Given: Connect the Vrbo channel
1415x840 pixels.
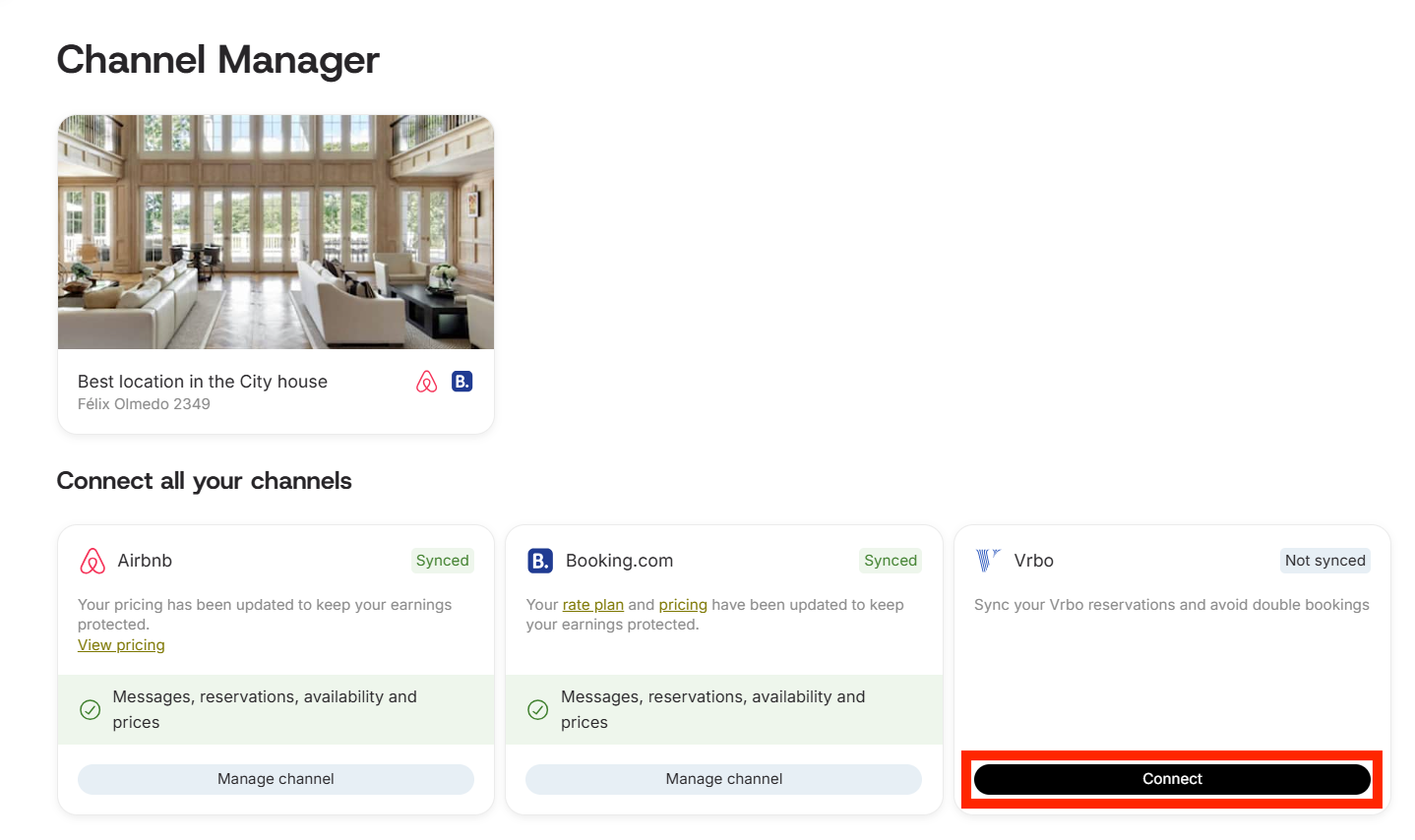Looking at the screenshot, I should click(x=1171, y=779).
